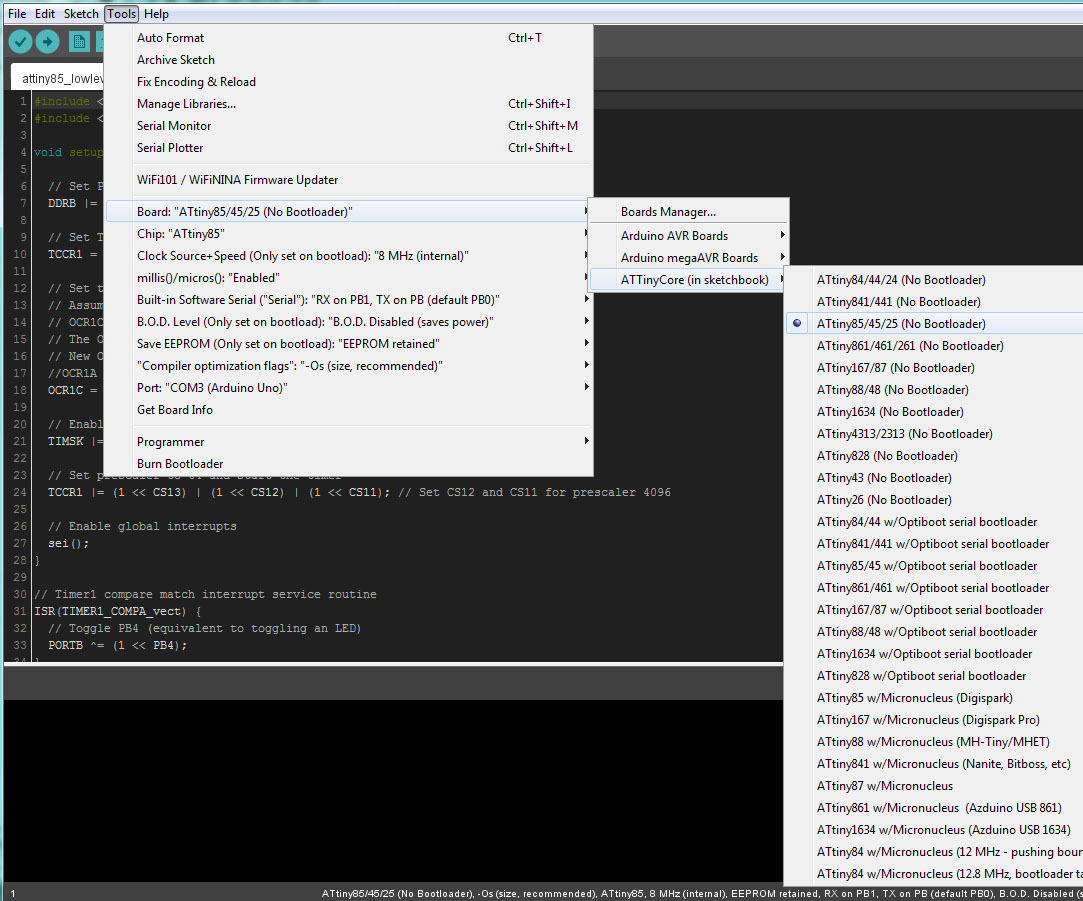
Task: Open the Serial Monitor
Action: 349,126
